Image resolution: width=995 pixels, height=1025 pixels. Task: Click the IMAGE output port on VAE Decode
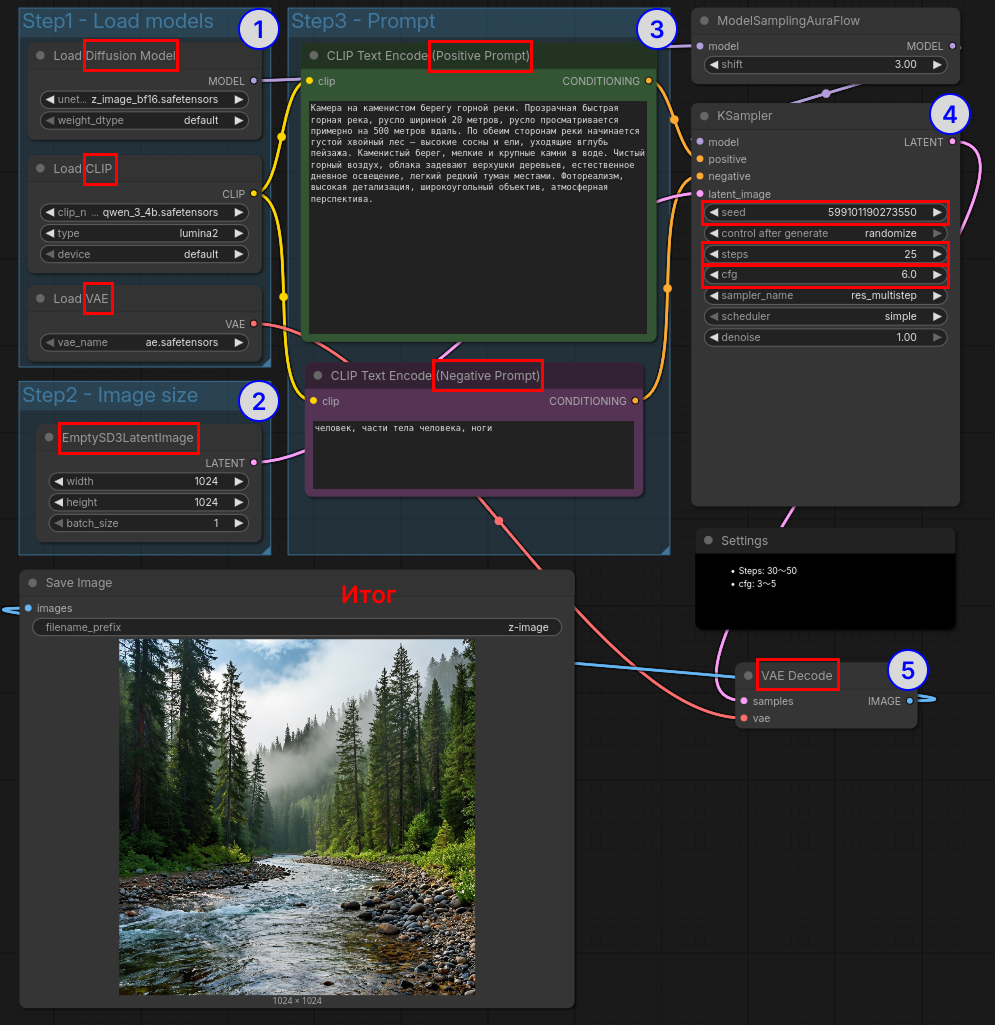click(909, 701)
